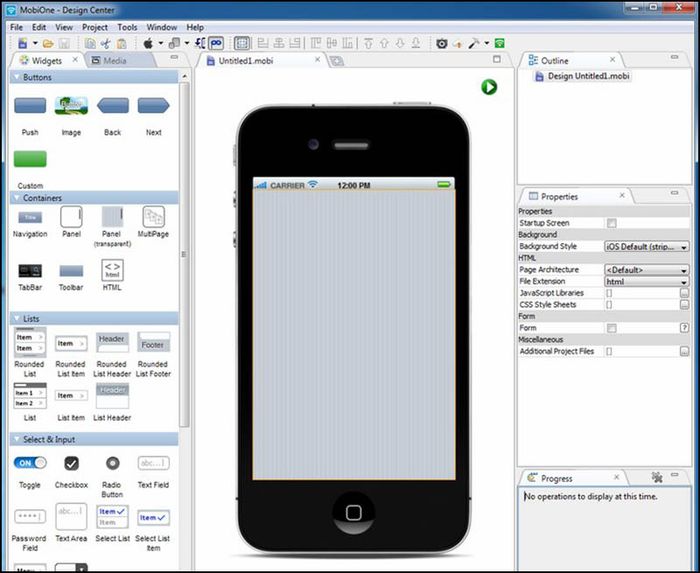The image size is (700, 573).
Task: Open the Project menu
Action: 95,27
